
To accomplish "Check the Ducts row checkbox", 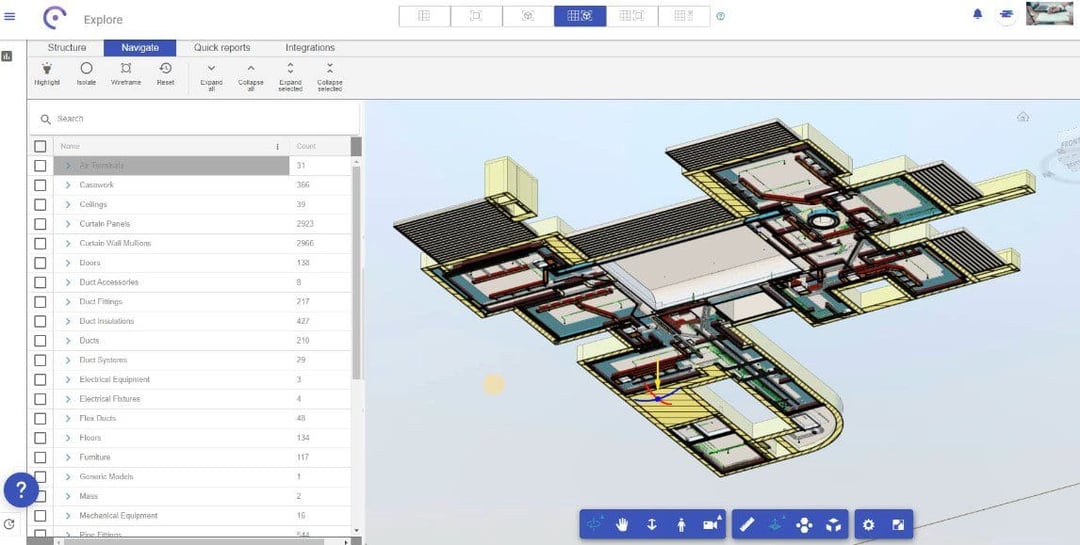I will click(40, 340).
